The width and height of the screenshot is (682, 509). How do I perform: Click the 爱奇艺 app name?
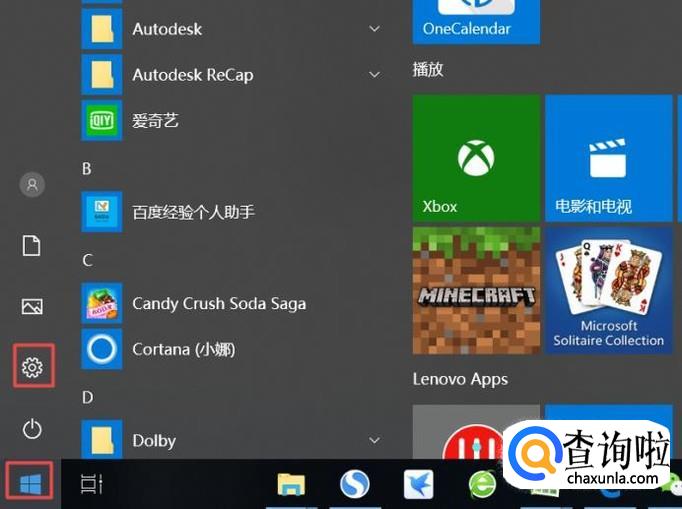click(155, 121)
